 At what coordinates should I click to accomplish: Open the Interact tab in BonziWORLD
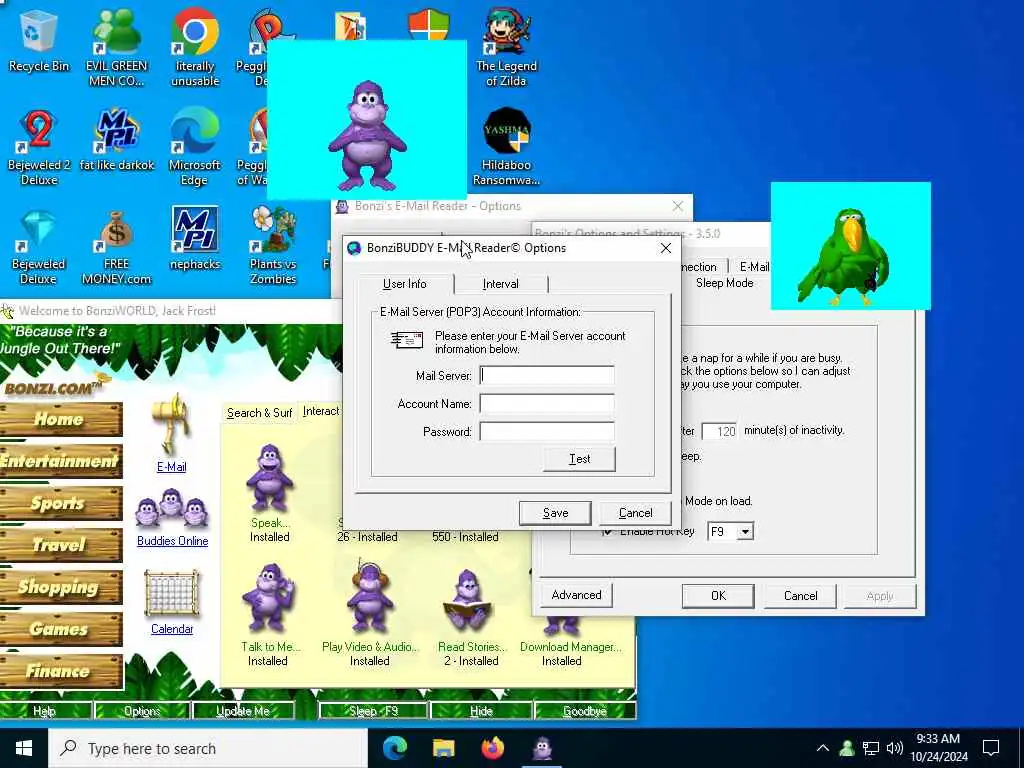coord(321,411)
